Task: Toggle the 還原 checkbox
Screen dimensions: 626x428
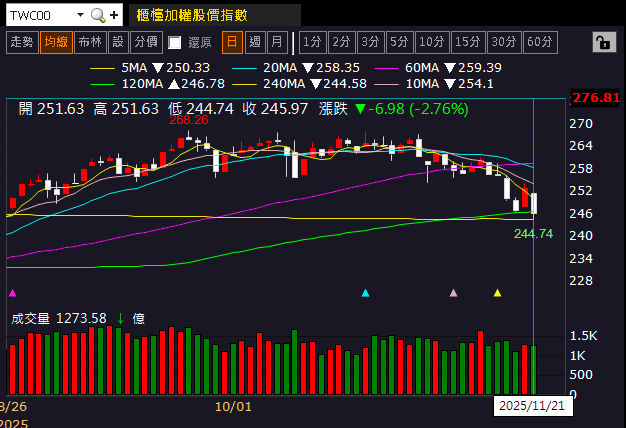Action: [175, 42]
